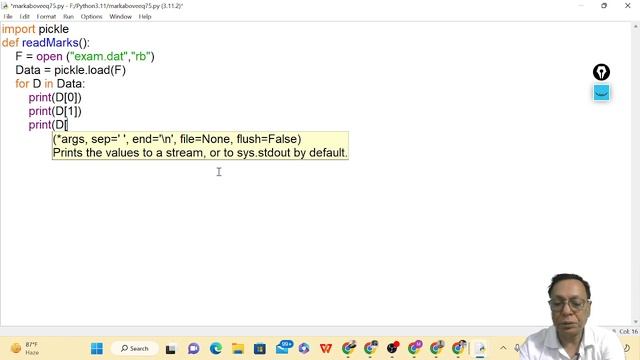Click the vertical scrollbar of the editor
Viewport: 640px width, 360px height.
636,173
